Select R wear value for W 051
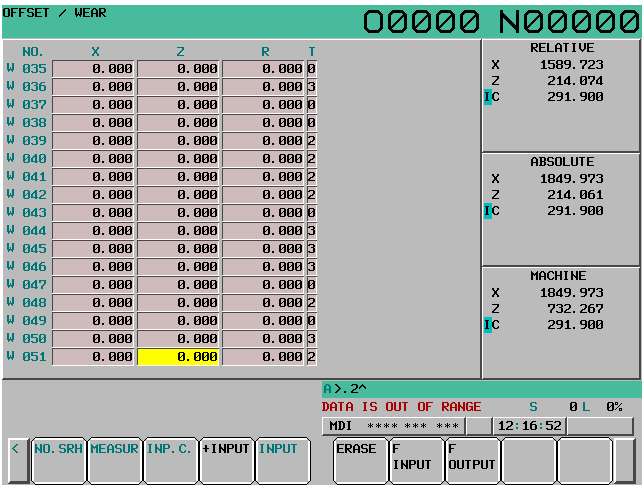The image size is (644, 489). (263, 357)
